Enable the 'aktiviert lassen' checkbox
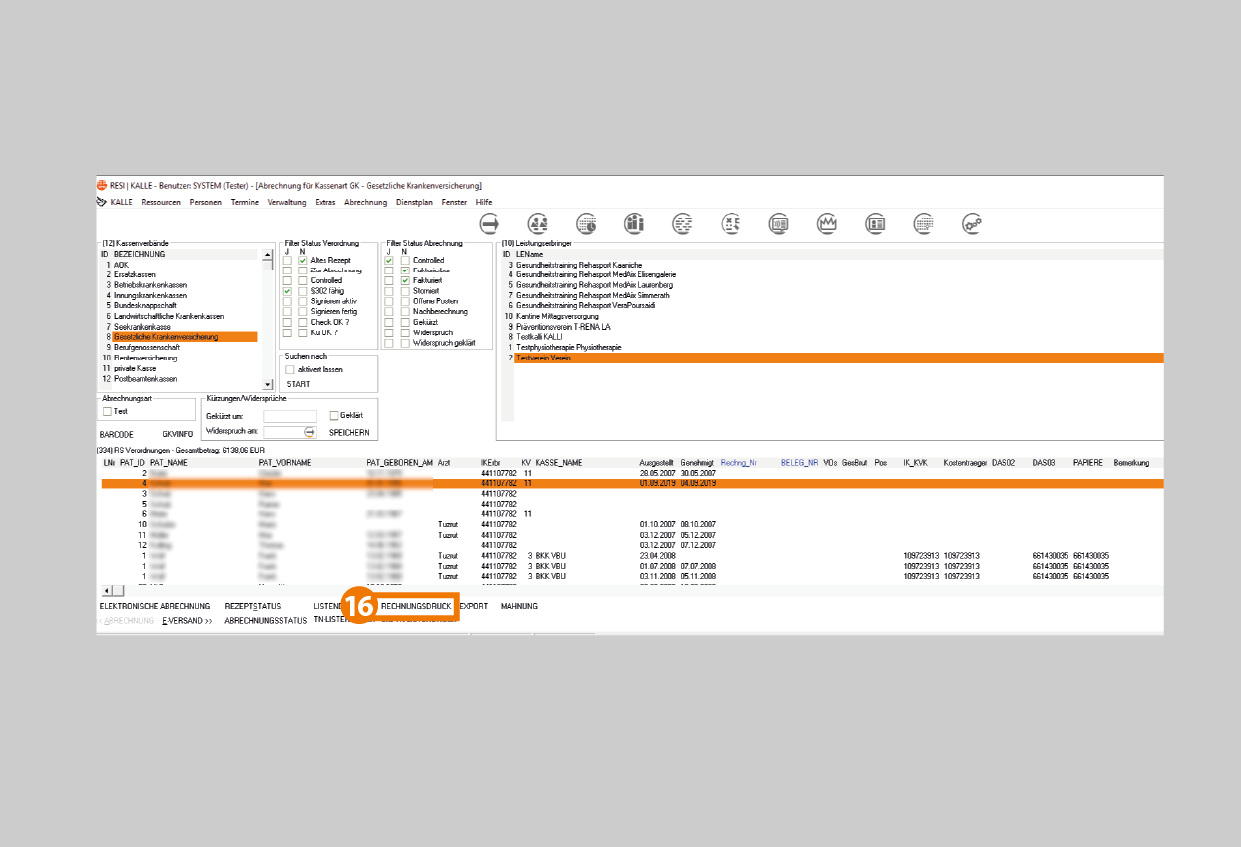Screen dimensions: 1241x847 (290, 369)
